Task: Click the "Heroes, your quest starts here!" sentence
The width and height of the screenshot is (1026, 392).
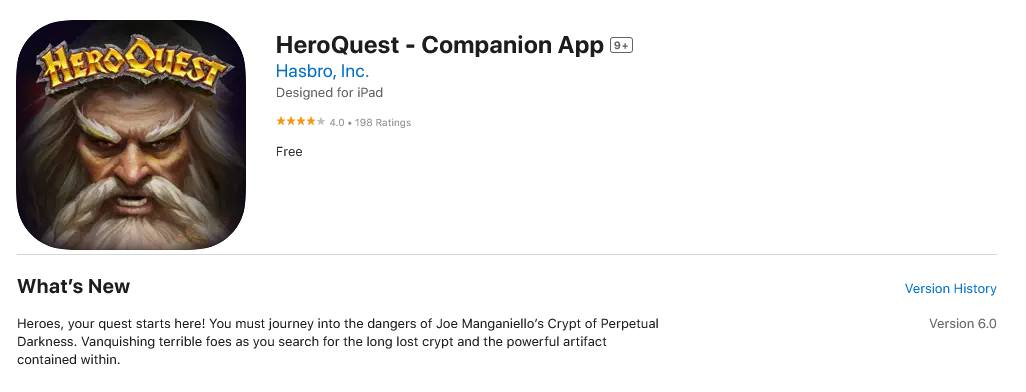Action: coord(111,324)
